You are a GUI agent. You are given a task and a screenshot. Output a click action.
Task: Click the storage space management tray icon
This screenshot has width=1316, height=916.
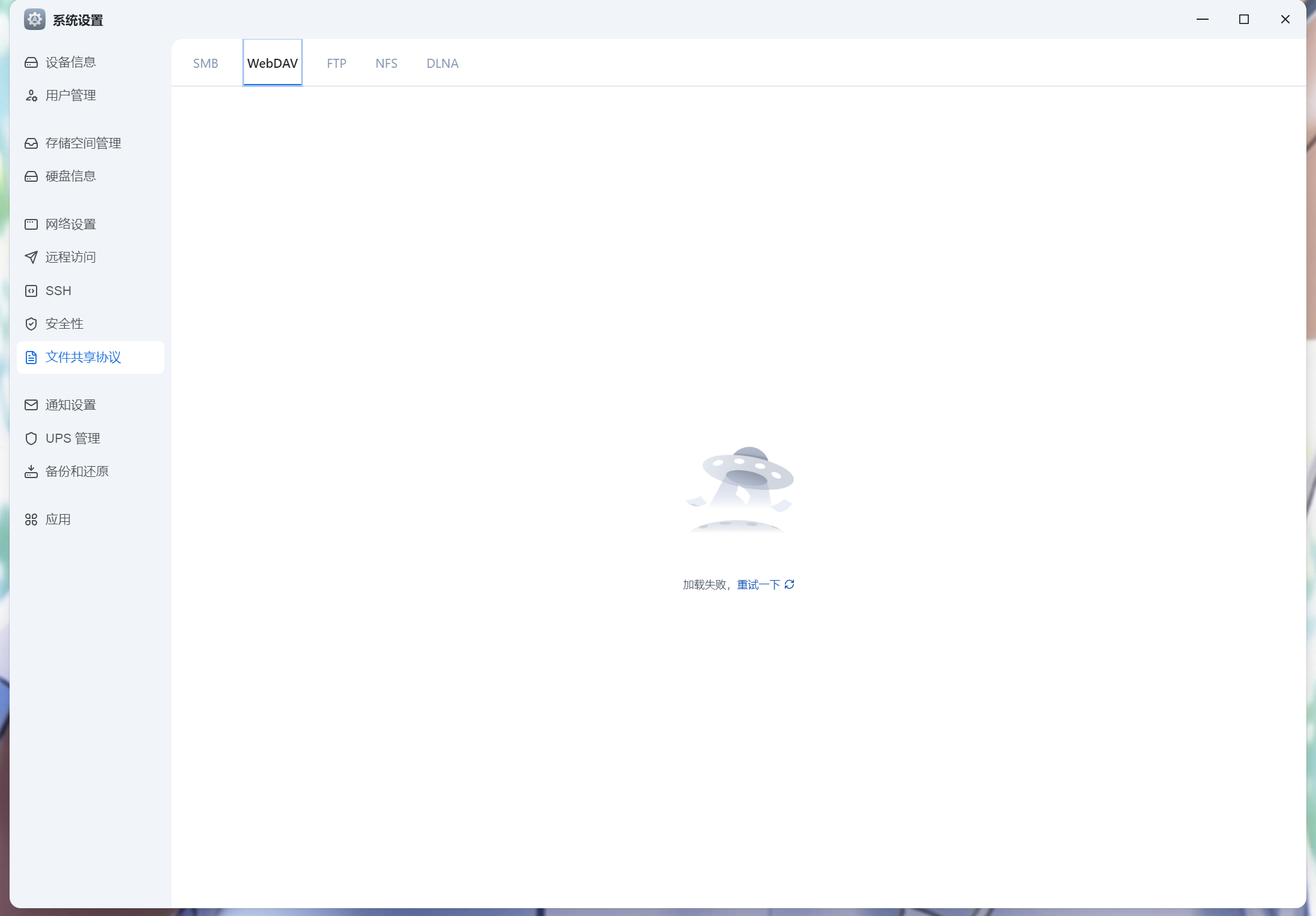pos(31,143)
